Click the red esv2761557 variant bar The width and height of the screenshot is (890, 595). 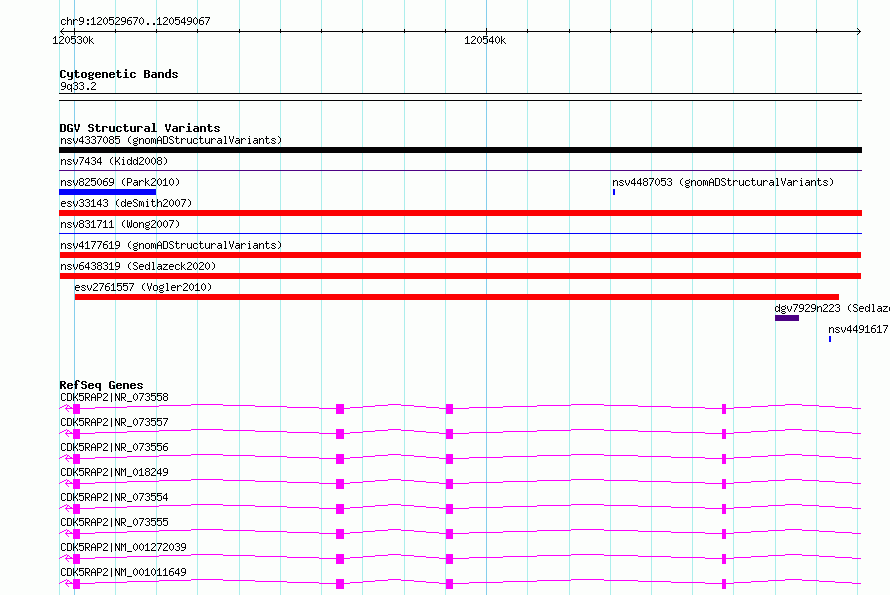[x=457, y=297]
